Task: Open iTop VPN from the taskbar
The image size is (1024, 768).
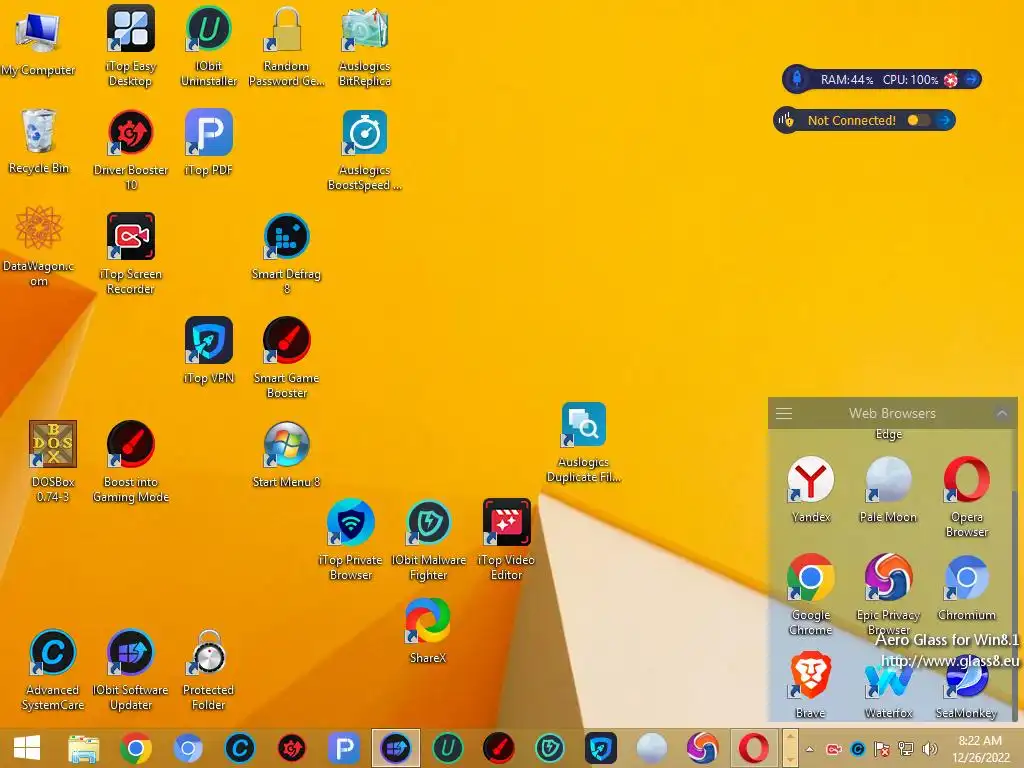Action: tap(601, 748)
